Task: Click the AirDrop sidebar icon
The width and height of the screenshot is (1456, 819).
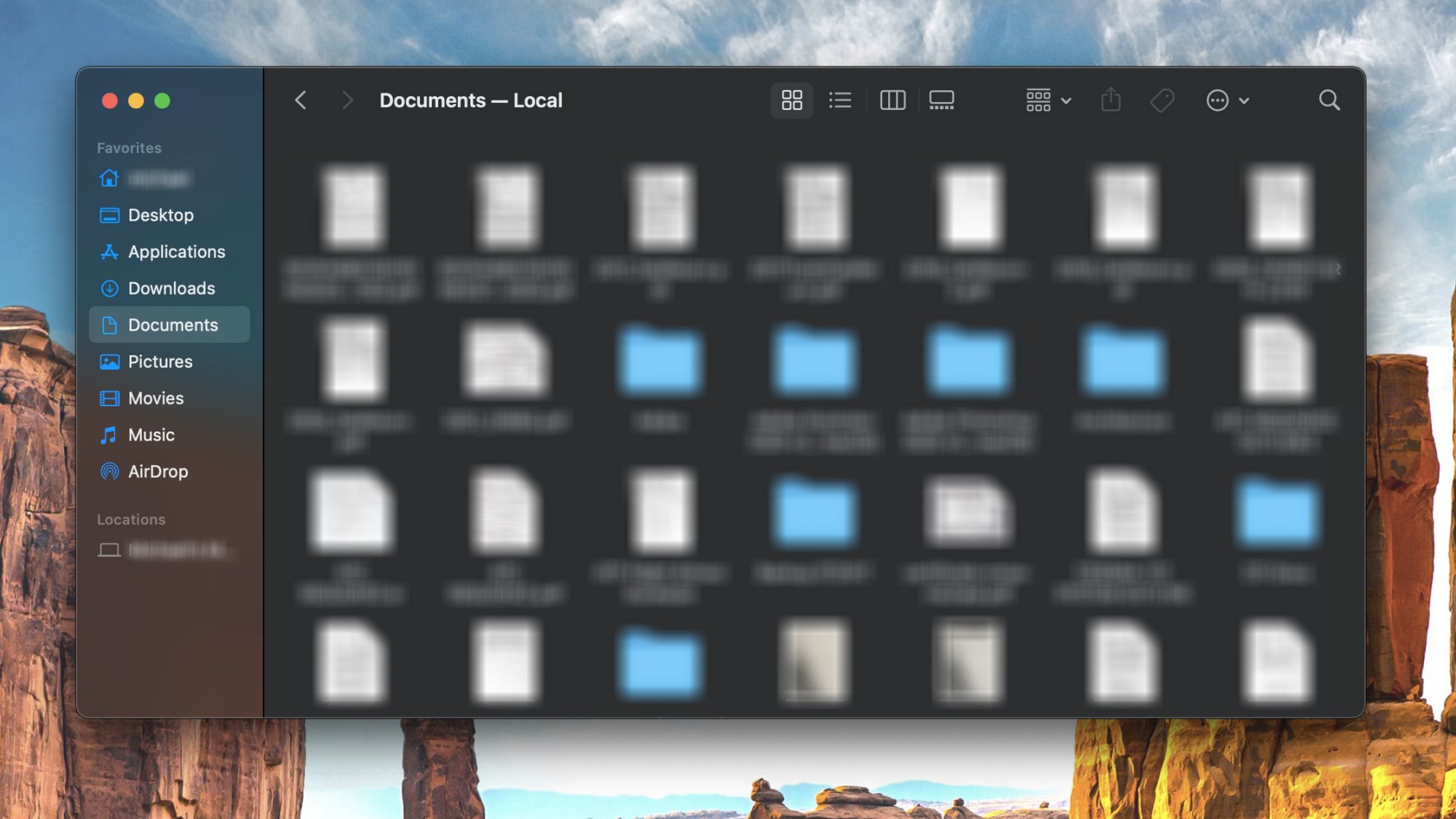Action: [x=109, y=472]
